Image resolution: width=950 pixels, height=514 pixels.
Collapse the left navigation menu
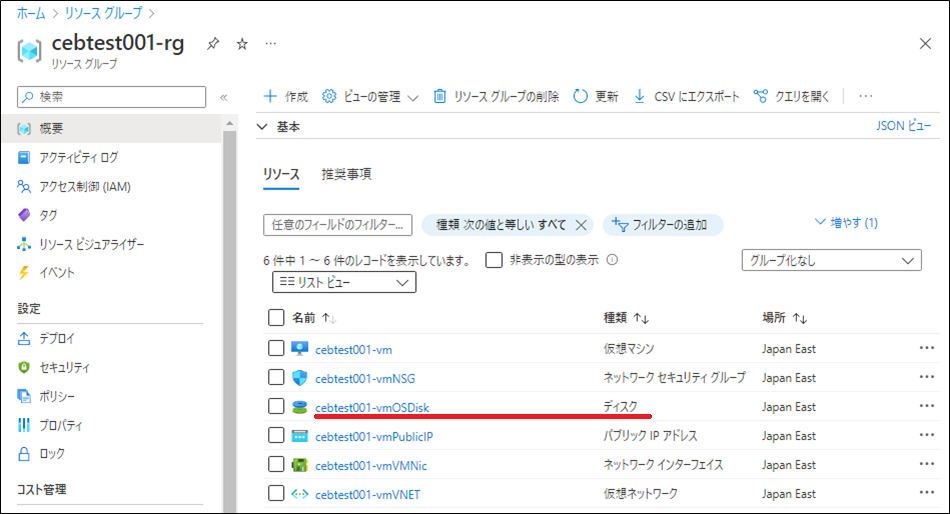(224, 97)
